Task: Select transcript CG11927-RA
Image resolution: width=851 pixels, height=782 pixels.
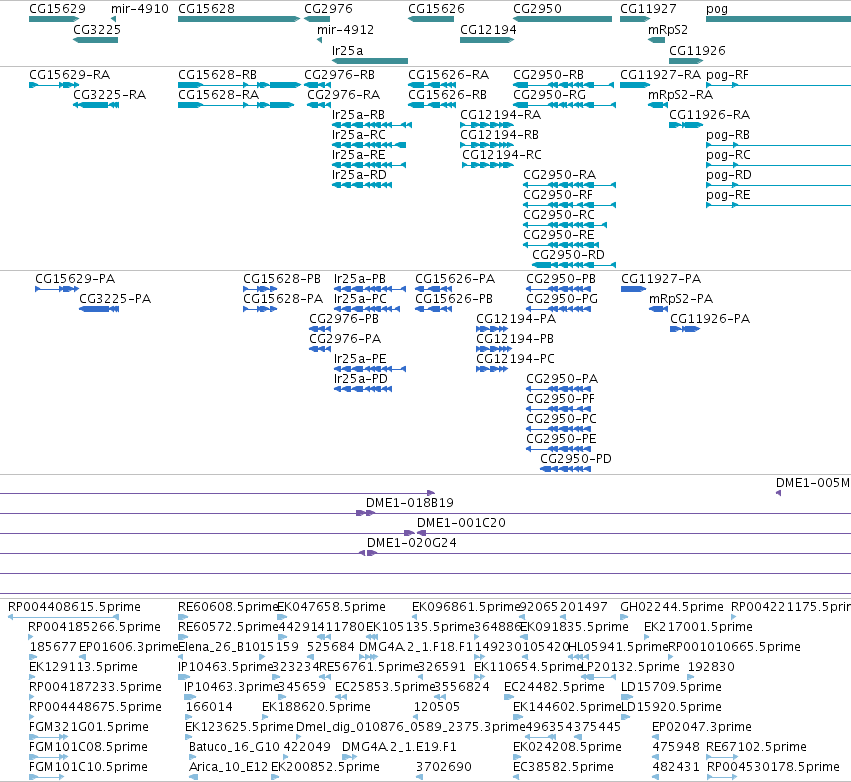Action: (x=635, y=85)
